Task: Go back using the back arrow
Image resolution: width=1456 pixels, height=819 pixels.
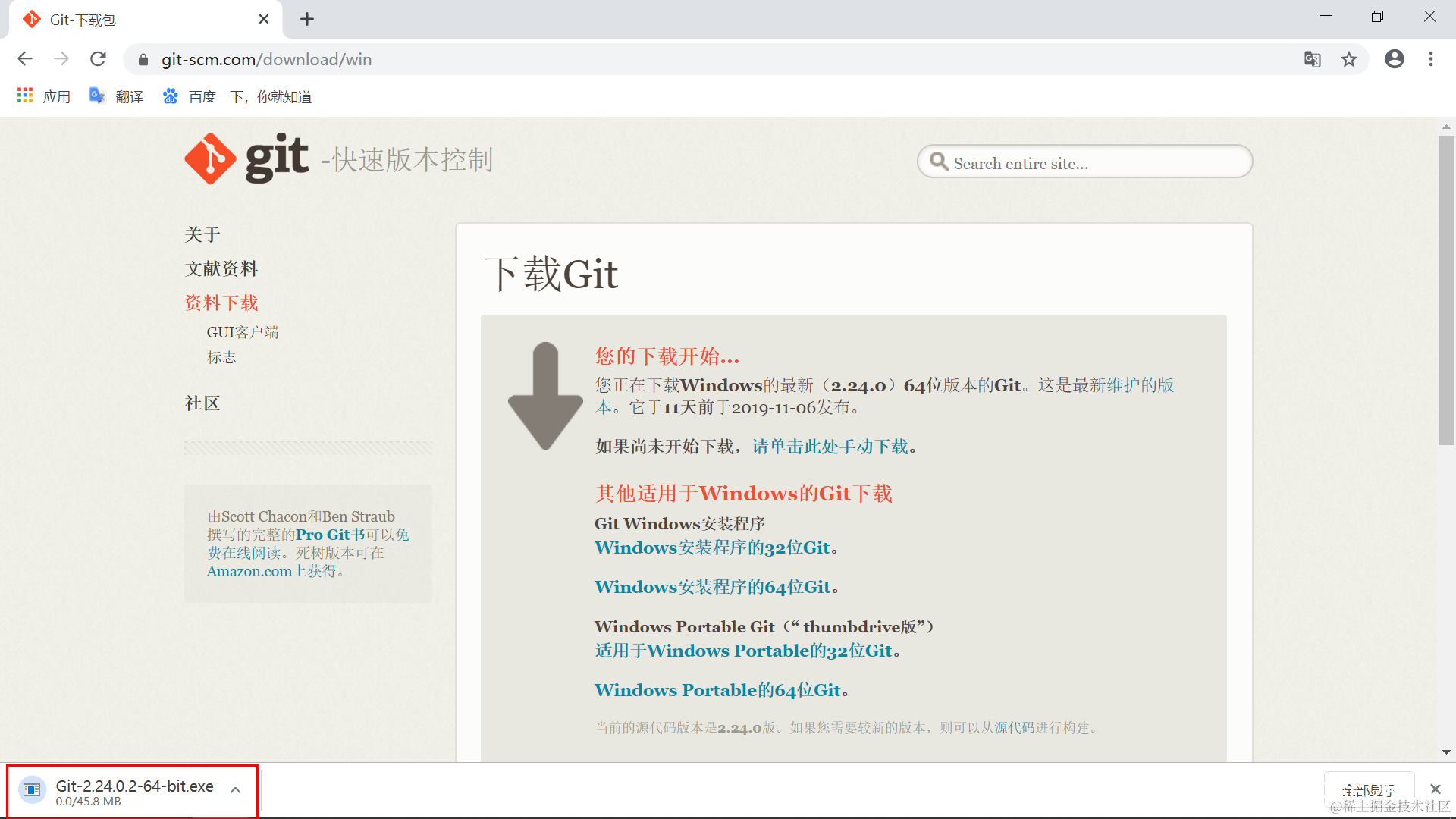Action: click(25, 59)
